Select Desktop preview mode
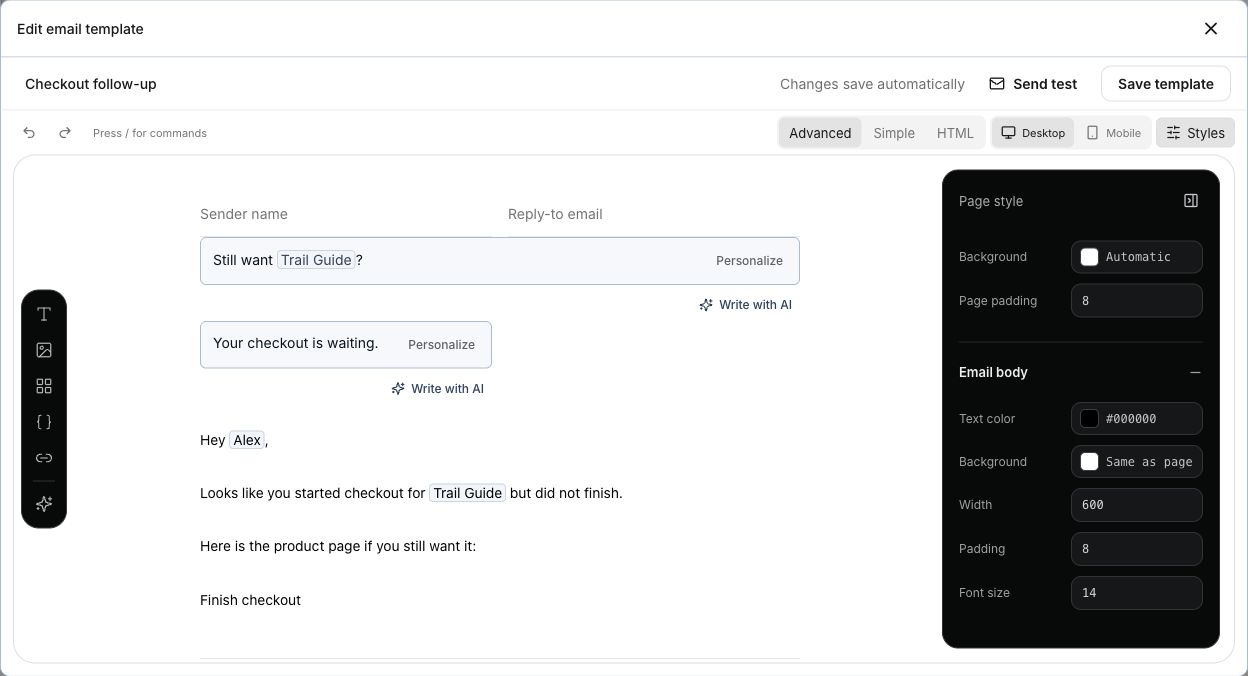Viewport: 1248px width, 676px height. 1033,133
